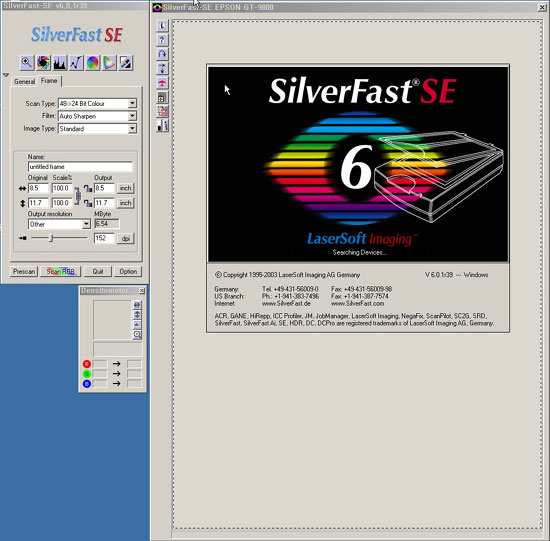
Task: Toggle the proportional scale chain link
Action: (x=78, y=196)
